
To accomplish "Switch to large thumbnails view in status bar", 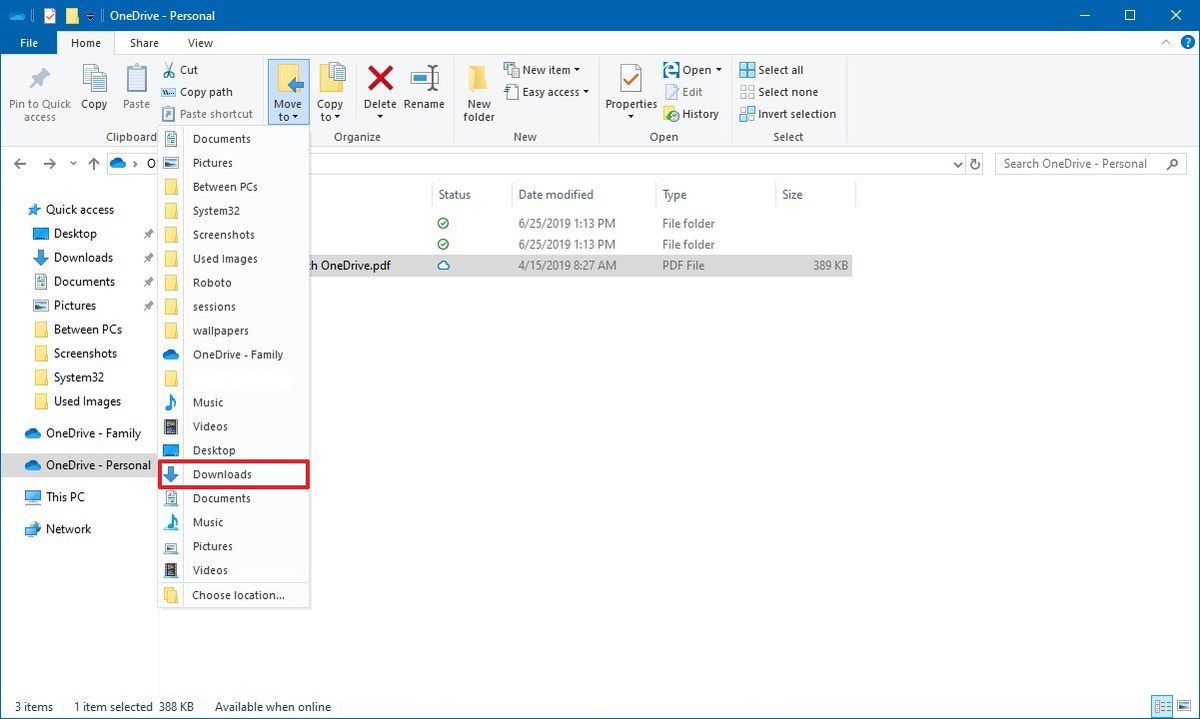I will (1185, 706).
